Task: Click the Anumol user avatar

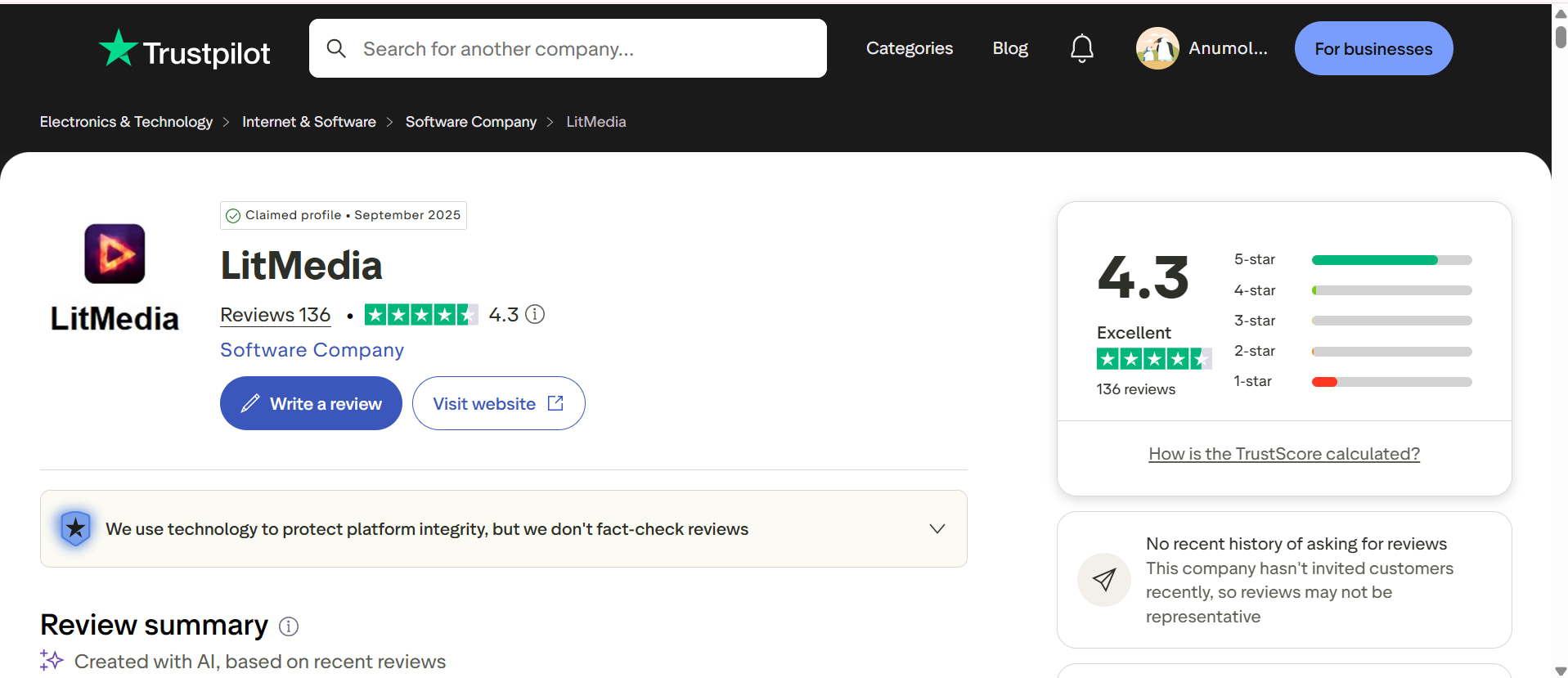Action: tap(1157, 48)
